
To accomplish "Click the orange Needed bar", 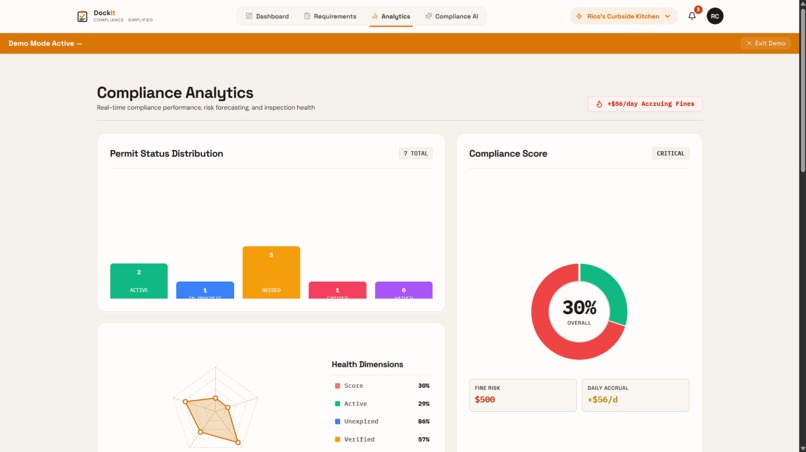I will (271, 272).
